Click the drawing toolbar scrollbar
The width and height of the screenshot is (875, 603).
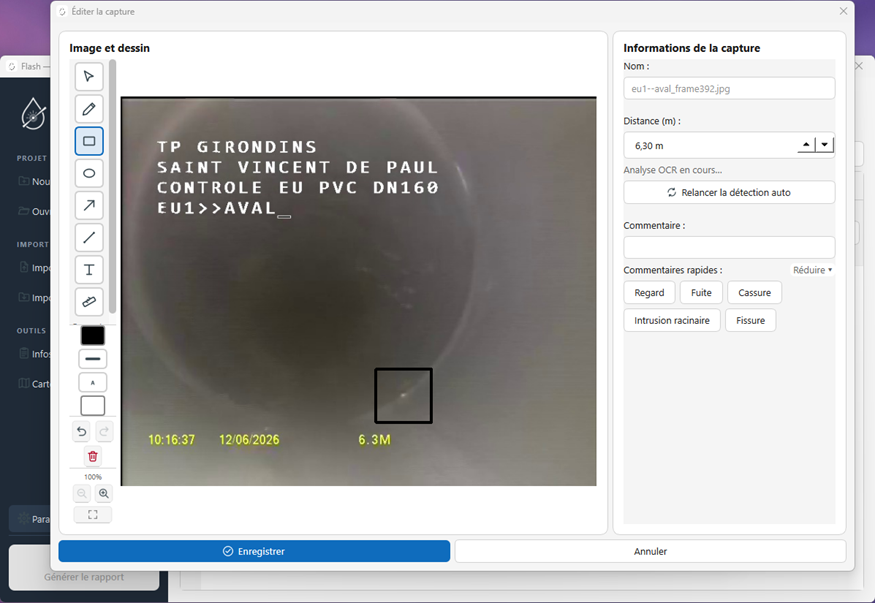pos(113,187)
